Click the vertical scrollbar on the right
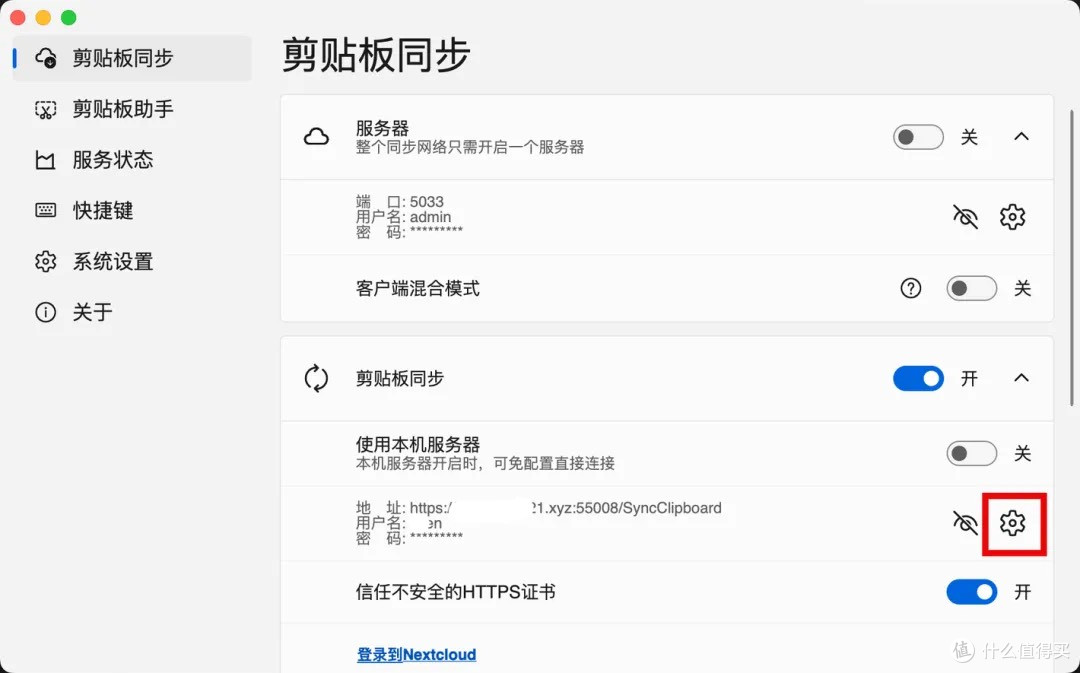 1071,258
